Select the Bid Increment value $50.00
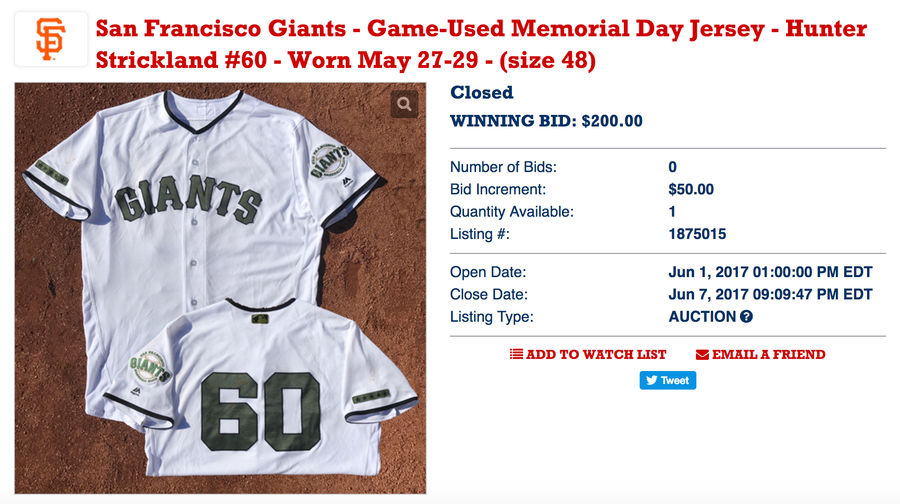Image resolution: width=900 pixels, height=504 pixels. [691, 189]
